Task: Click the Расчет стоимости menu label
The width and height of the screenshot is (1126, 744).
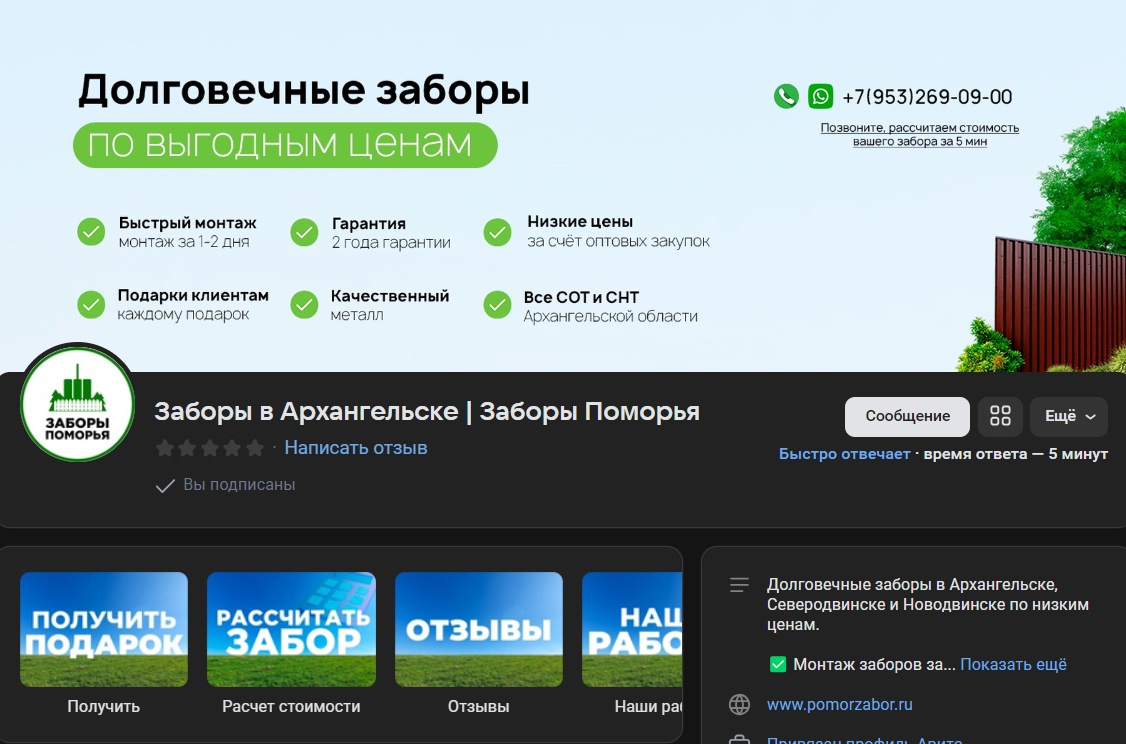Action: click(291, 707)
